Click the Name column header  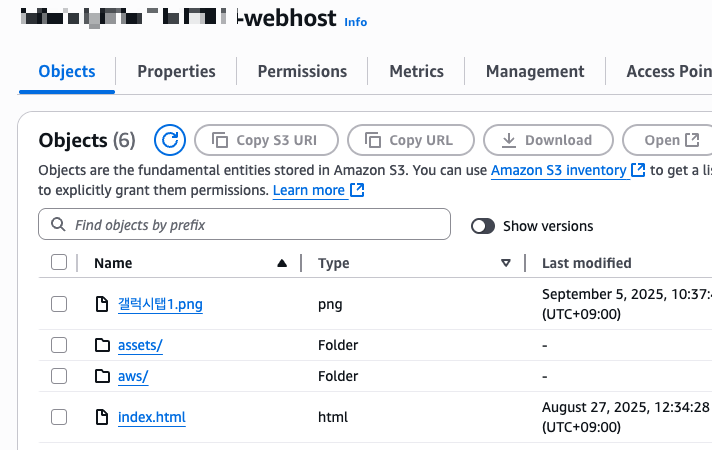113,263
